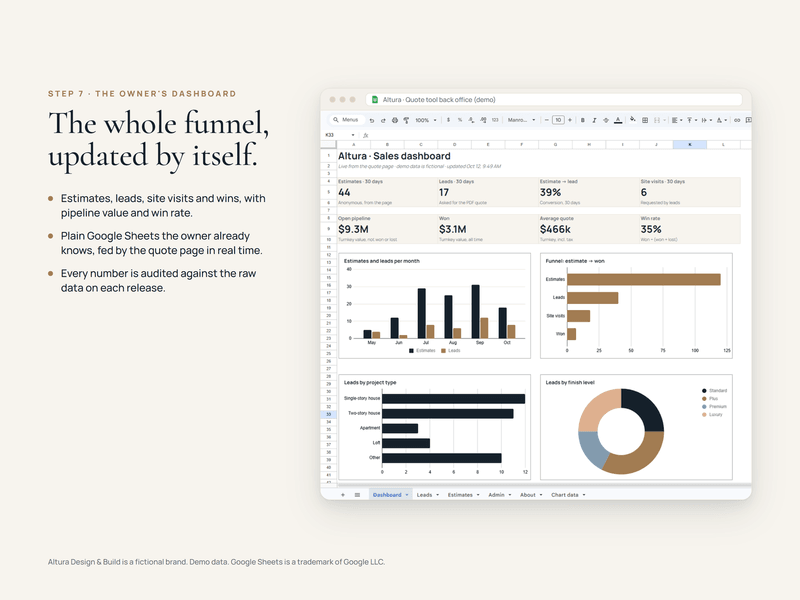Viewport: 800px width, 600px height.
Task: Click the Redo icon in toolbar
Action: pyautogui.click(x=383, y=120)
